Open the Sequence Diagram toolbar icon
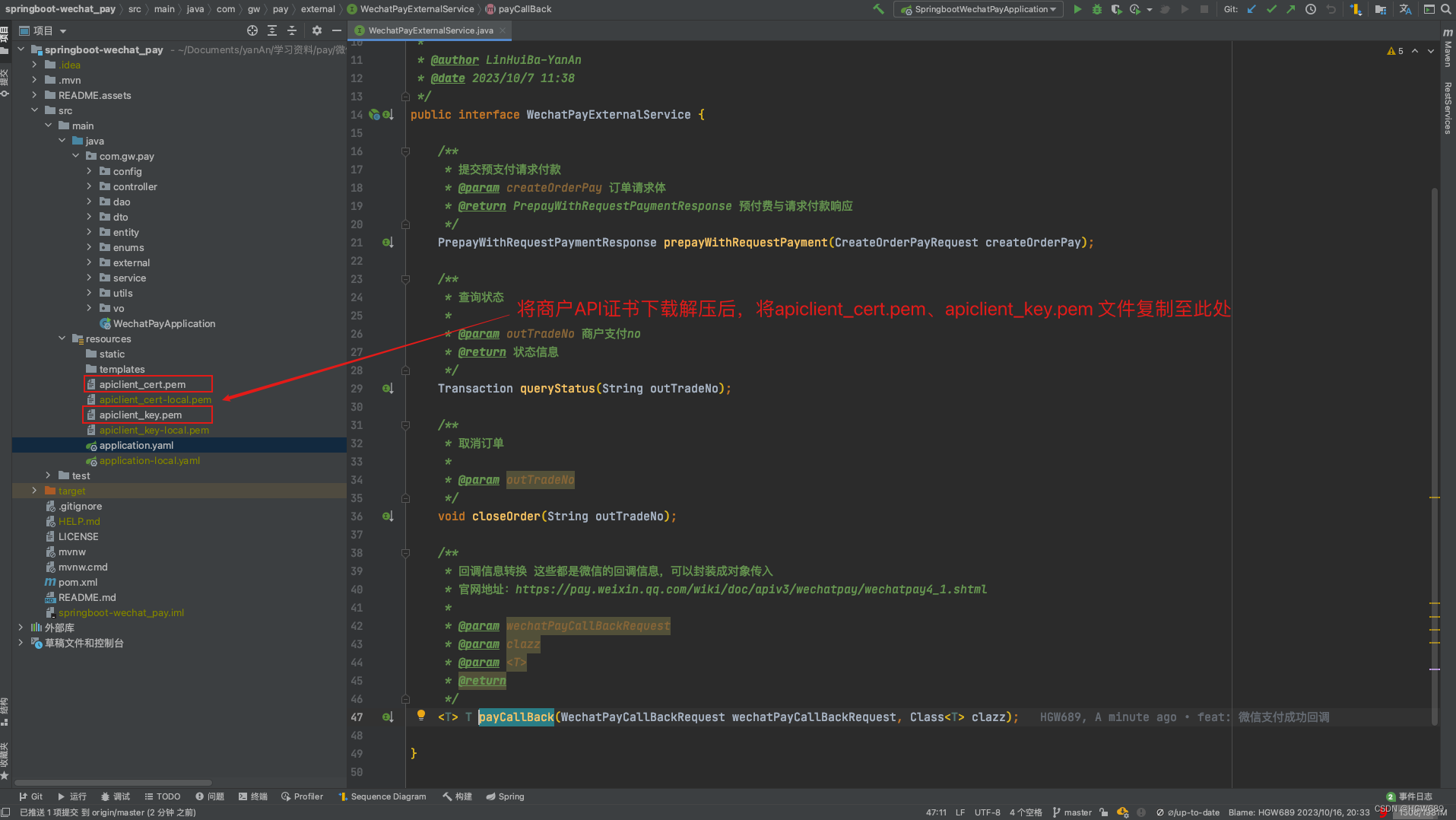 pyautogui.click(x=1356, y=9)
